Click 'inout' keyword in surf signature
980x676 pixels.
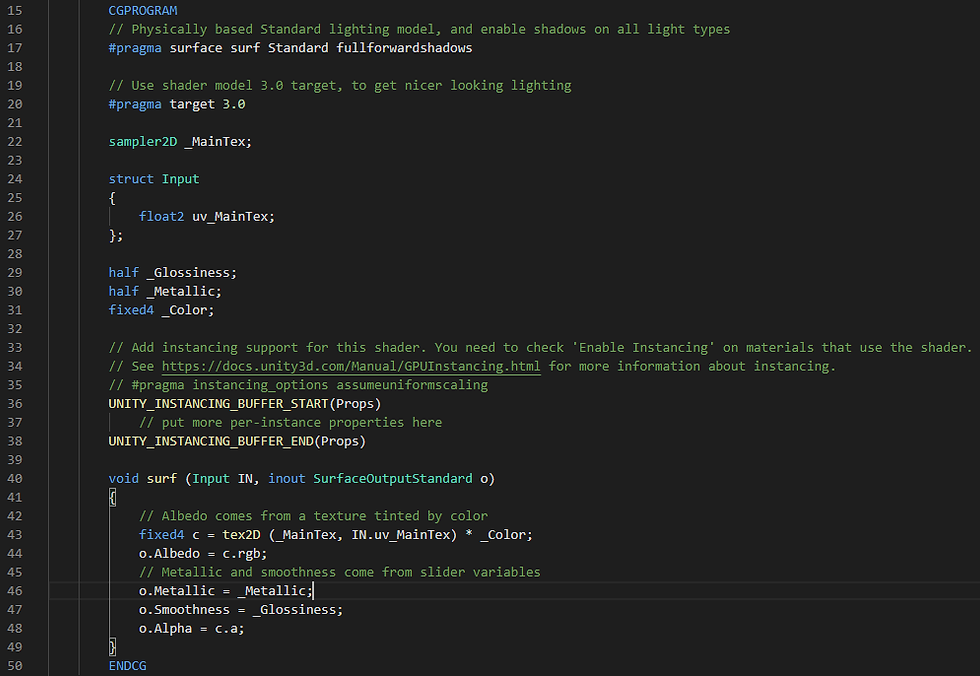pos(286,479)
